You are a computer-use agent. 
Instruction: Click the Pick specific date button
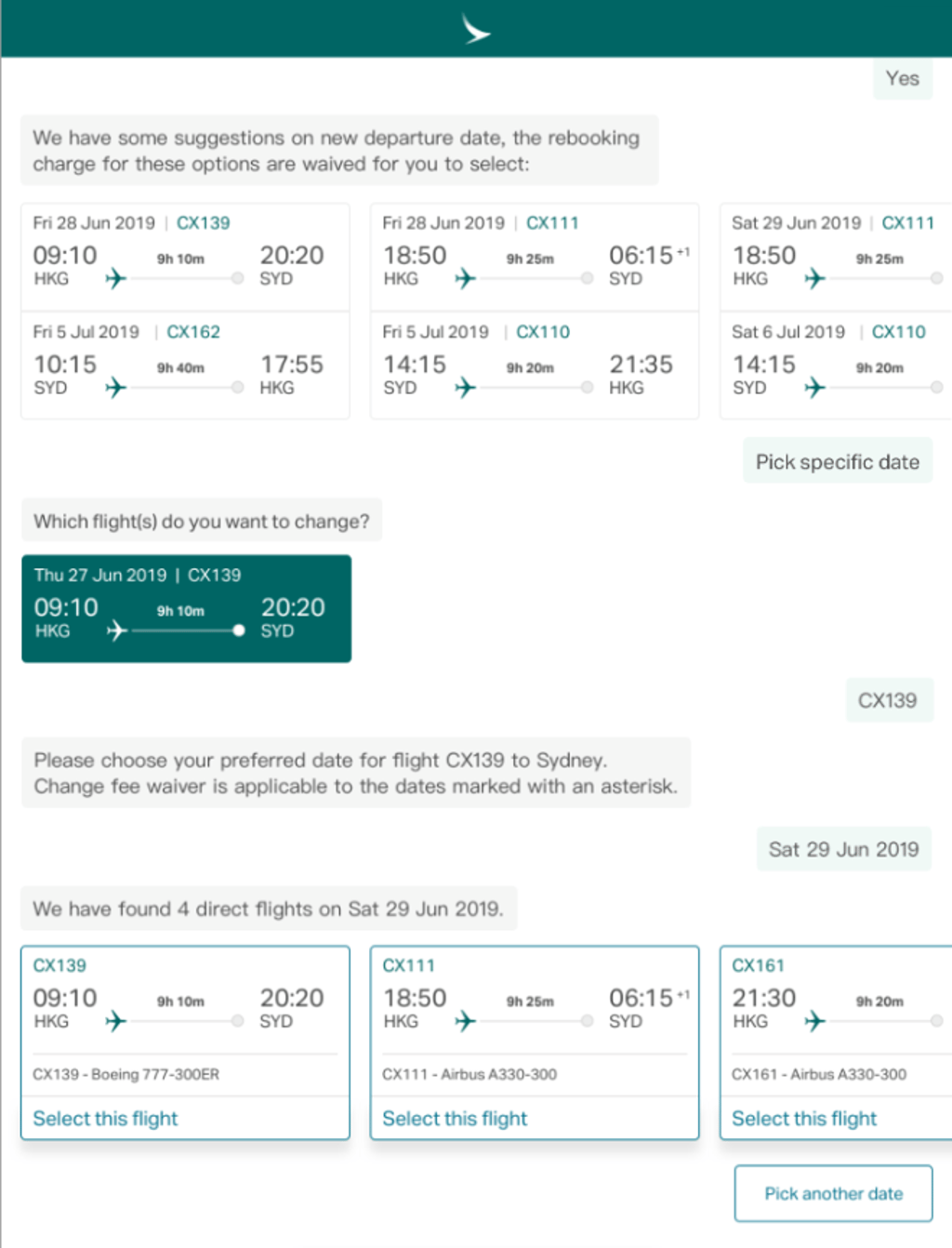coord(836,461)
